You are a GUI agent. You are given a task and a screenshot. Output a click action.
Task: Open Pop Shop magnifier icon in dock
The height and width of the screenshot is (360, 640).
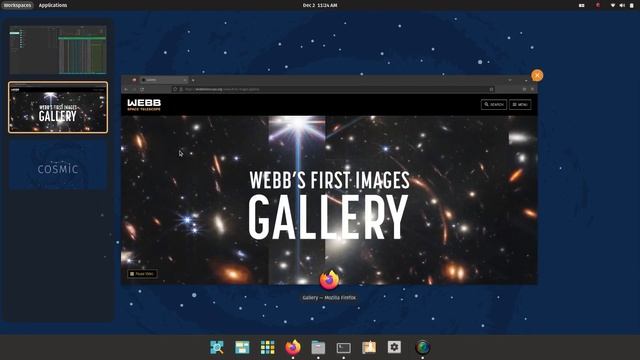pyautogui.click(x=217, y=347)
